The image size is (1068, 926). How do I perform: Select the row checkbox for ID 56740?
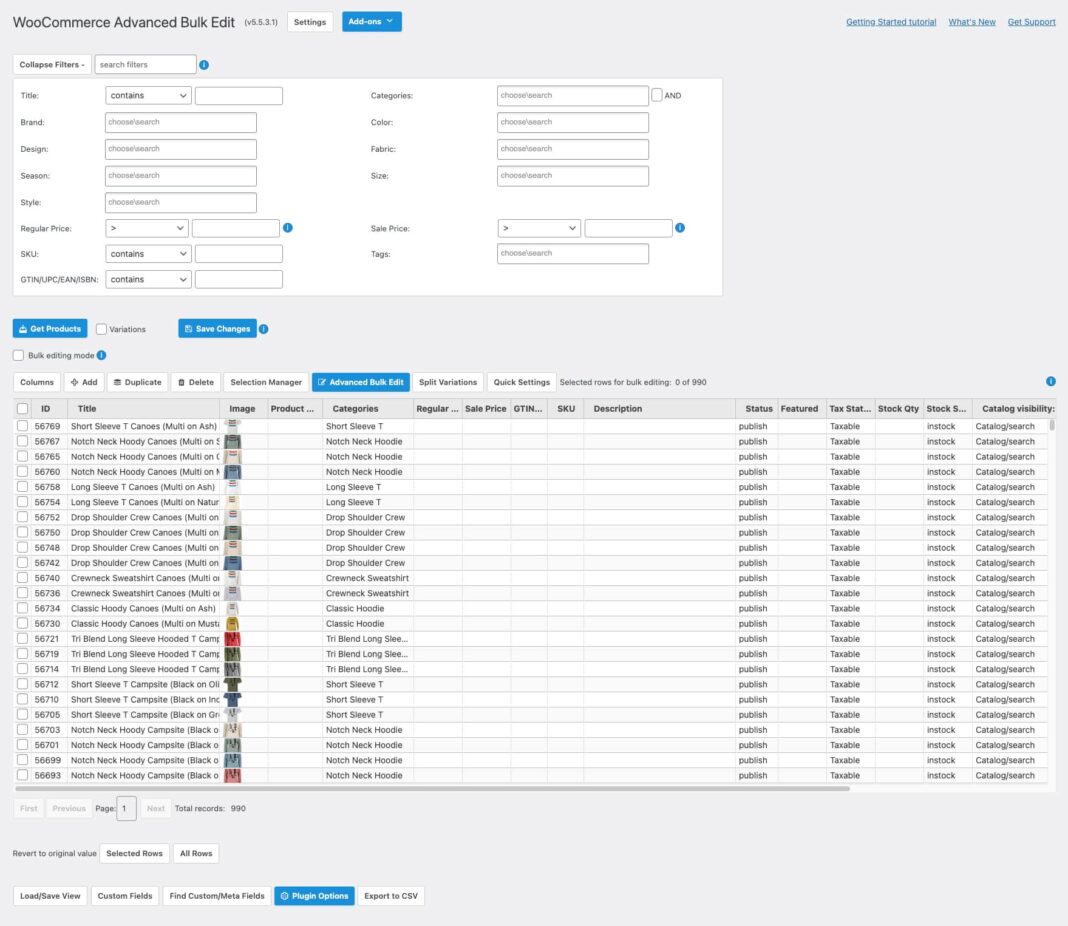pos(22,578)
